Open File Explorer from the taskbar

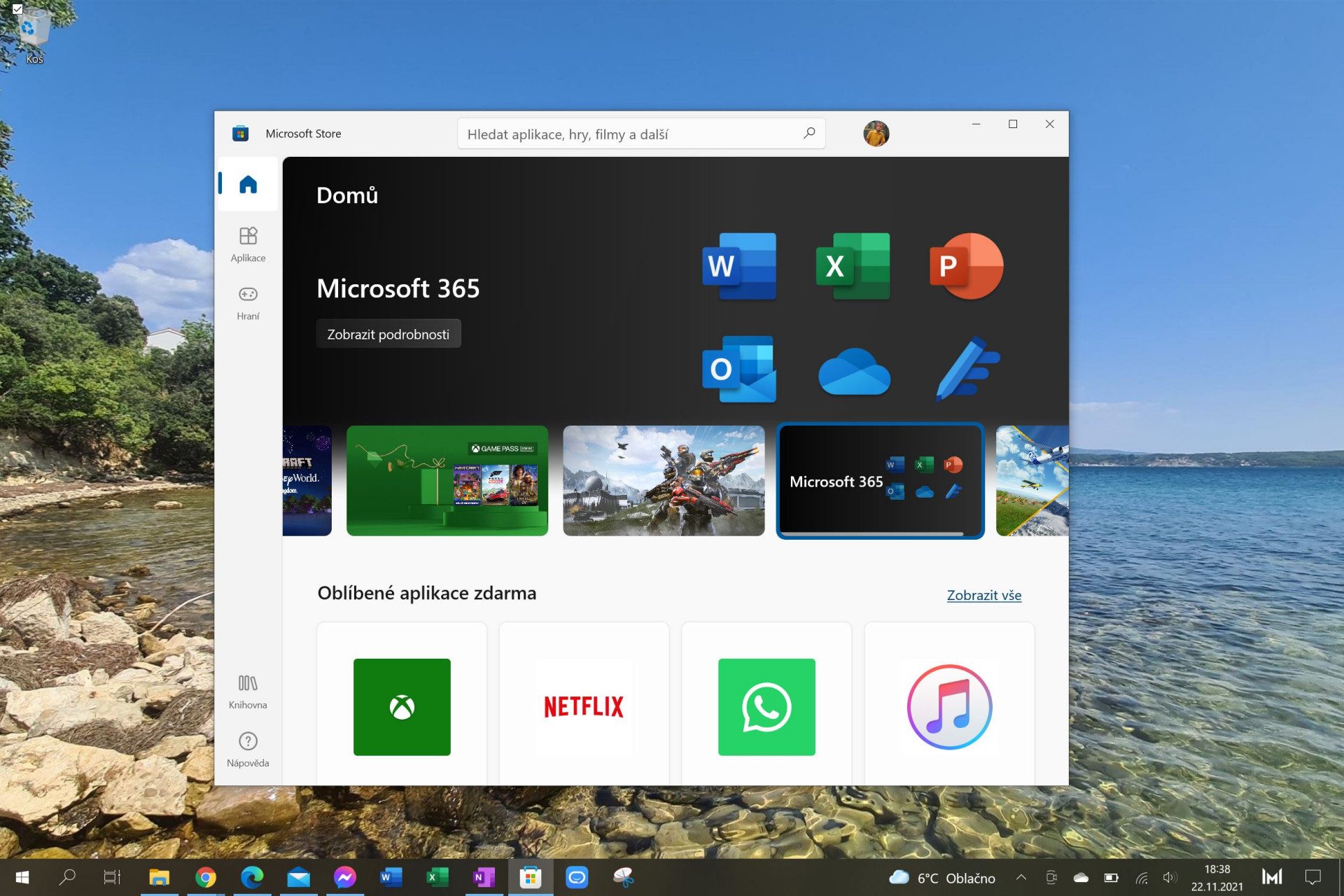pos(160,877)
